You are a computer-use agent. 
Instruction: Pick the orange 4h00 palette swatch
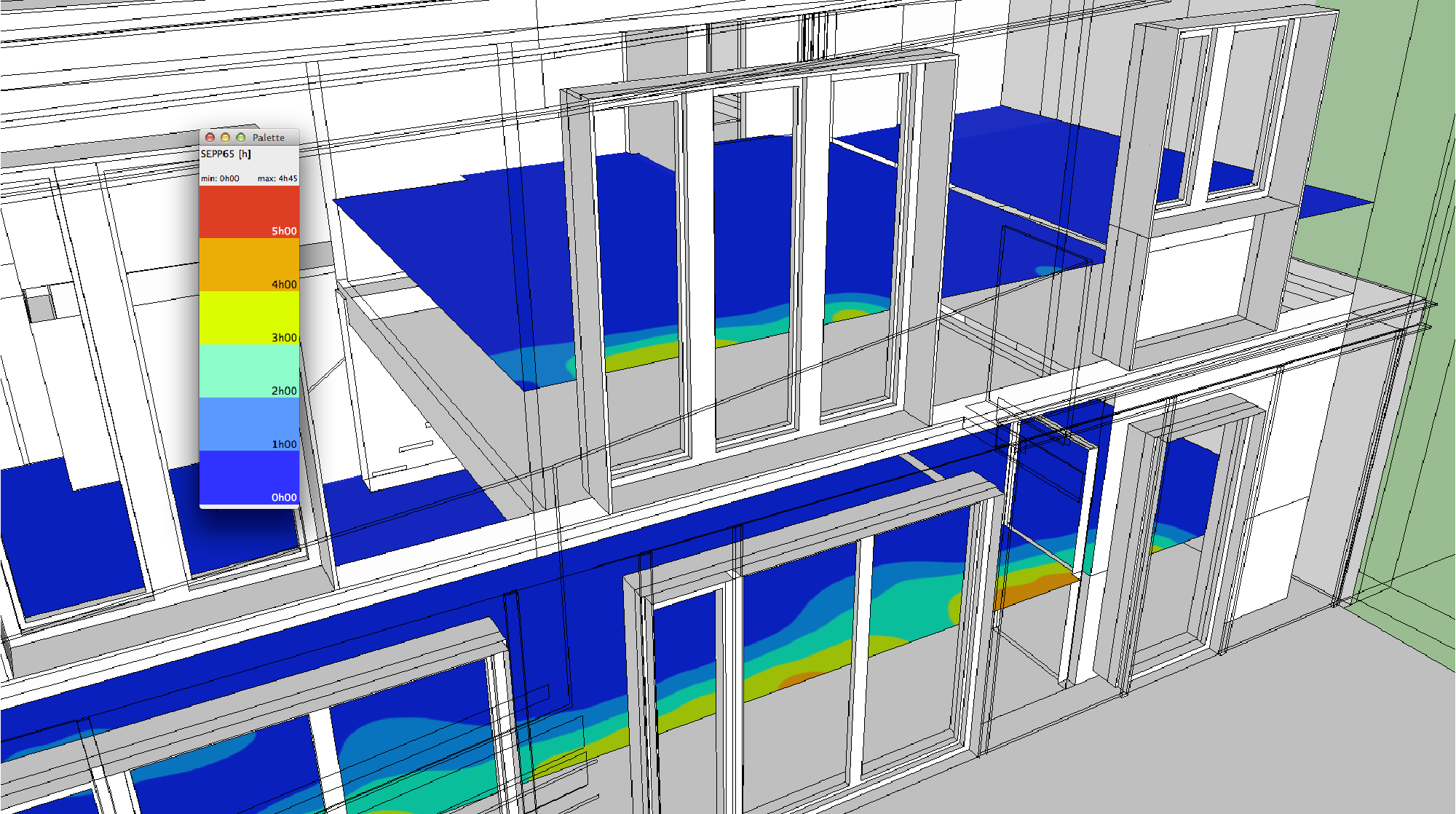tap(249, 265)
